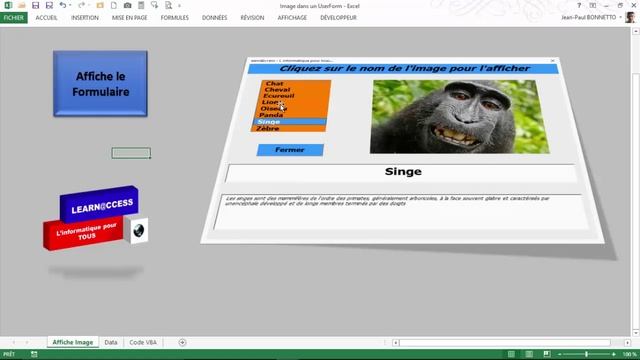Select Chat in the animal list
Viewport: 640px width, 360px height.
point(274,83)
